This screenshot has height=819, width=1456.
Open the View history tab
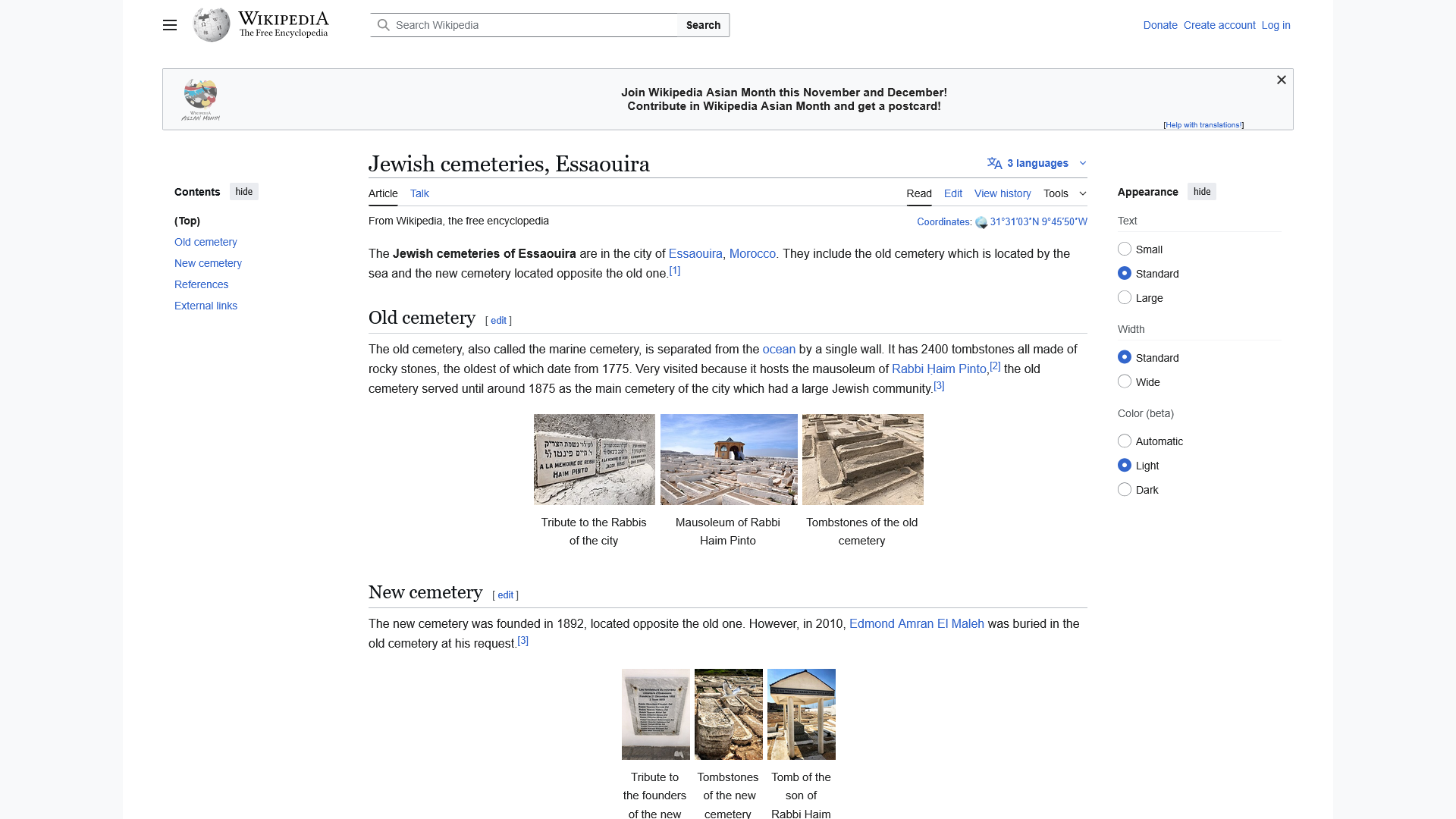pyautogui.click(x=1002, y=193)
